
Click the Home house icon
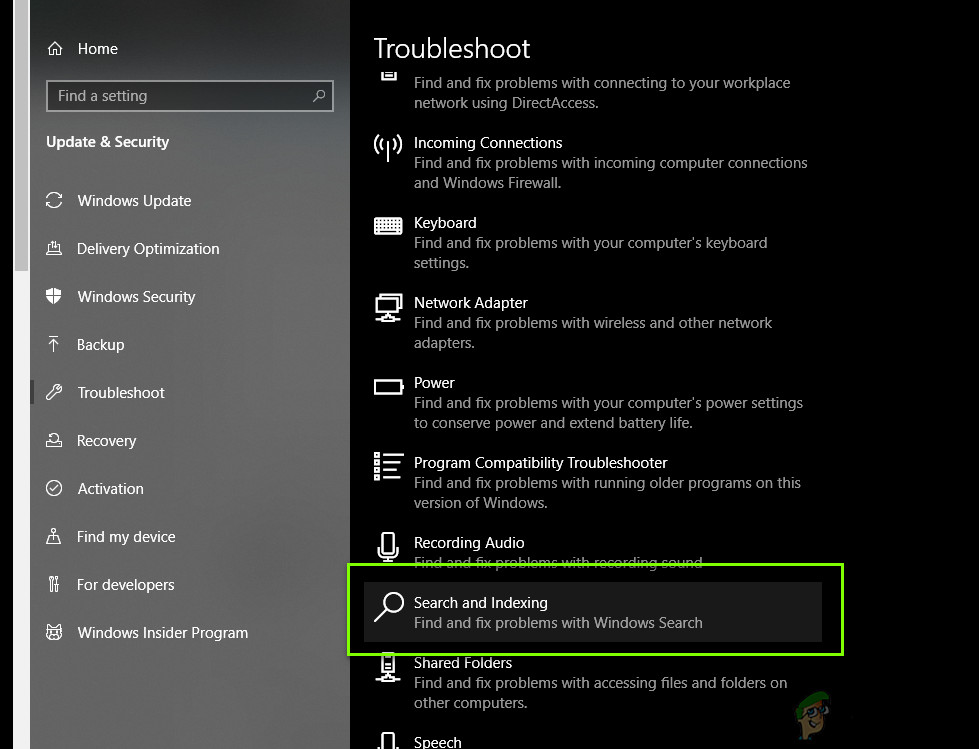point(55,49)
